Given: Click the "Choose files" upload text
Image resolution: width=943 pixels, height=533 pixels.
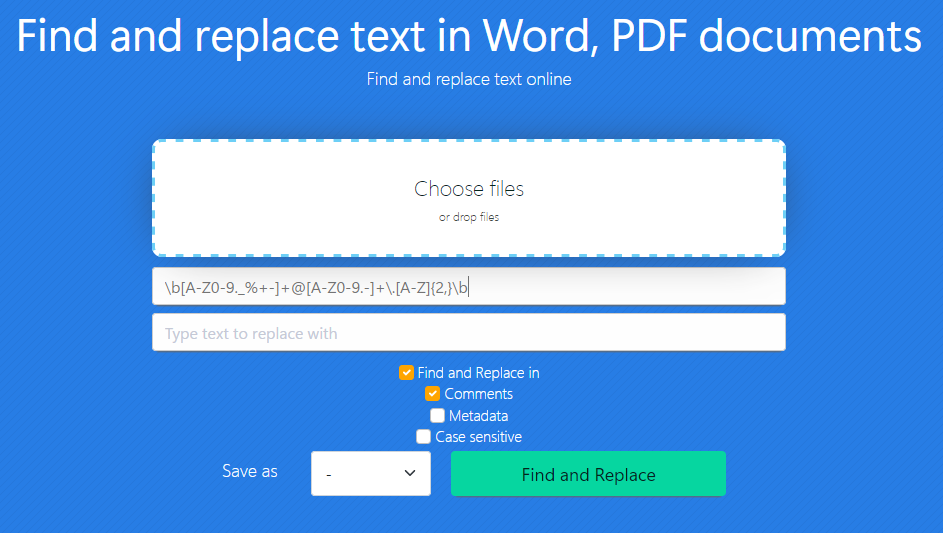Looking at the screenshot, I should pos(469,189).
